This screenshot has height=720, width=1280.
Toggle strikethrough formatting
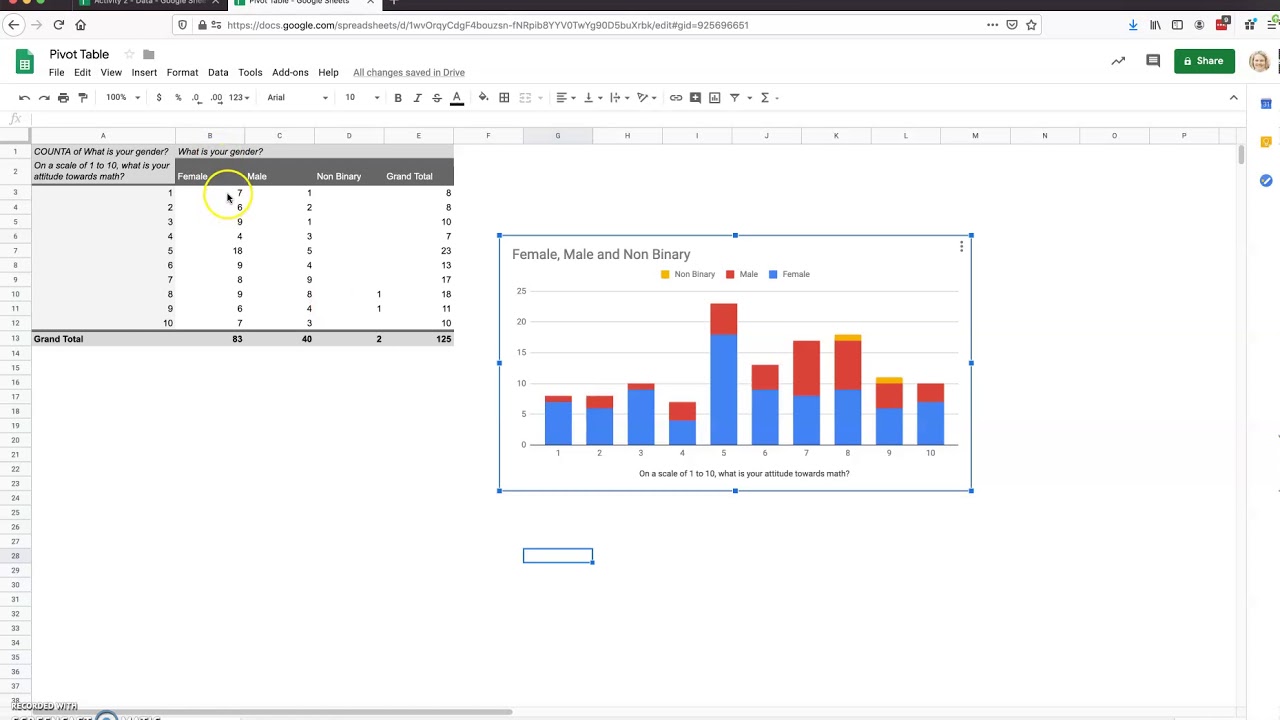coord(436,97)
